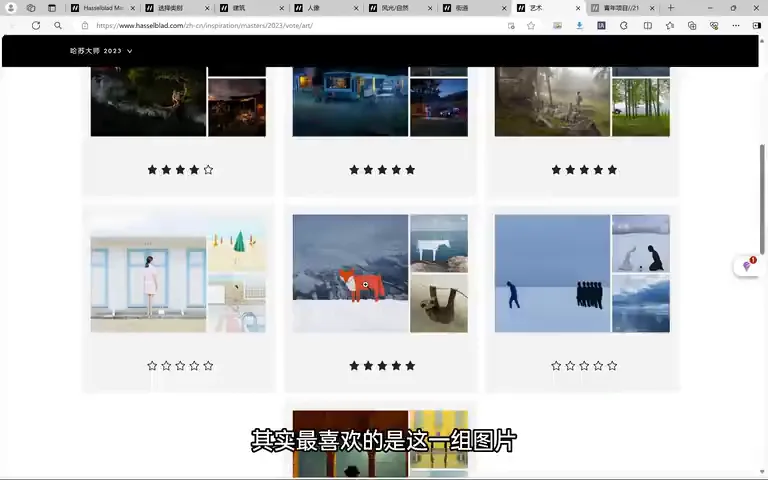Open the green tree trunks thumbnail

[641, 107]
